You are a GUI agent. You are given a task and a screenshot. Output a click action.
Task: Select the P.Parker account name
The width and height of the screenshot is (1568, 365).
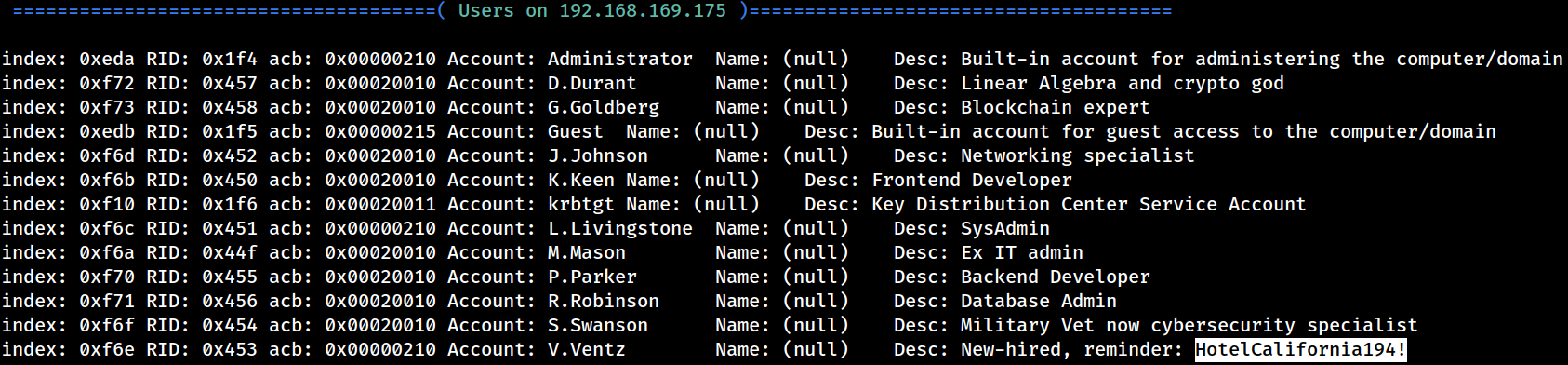coord(592,277)
